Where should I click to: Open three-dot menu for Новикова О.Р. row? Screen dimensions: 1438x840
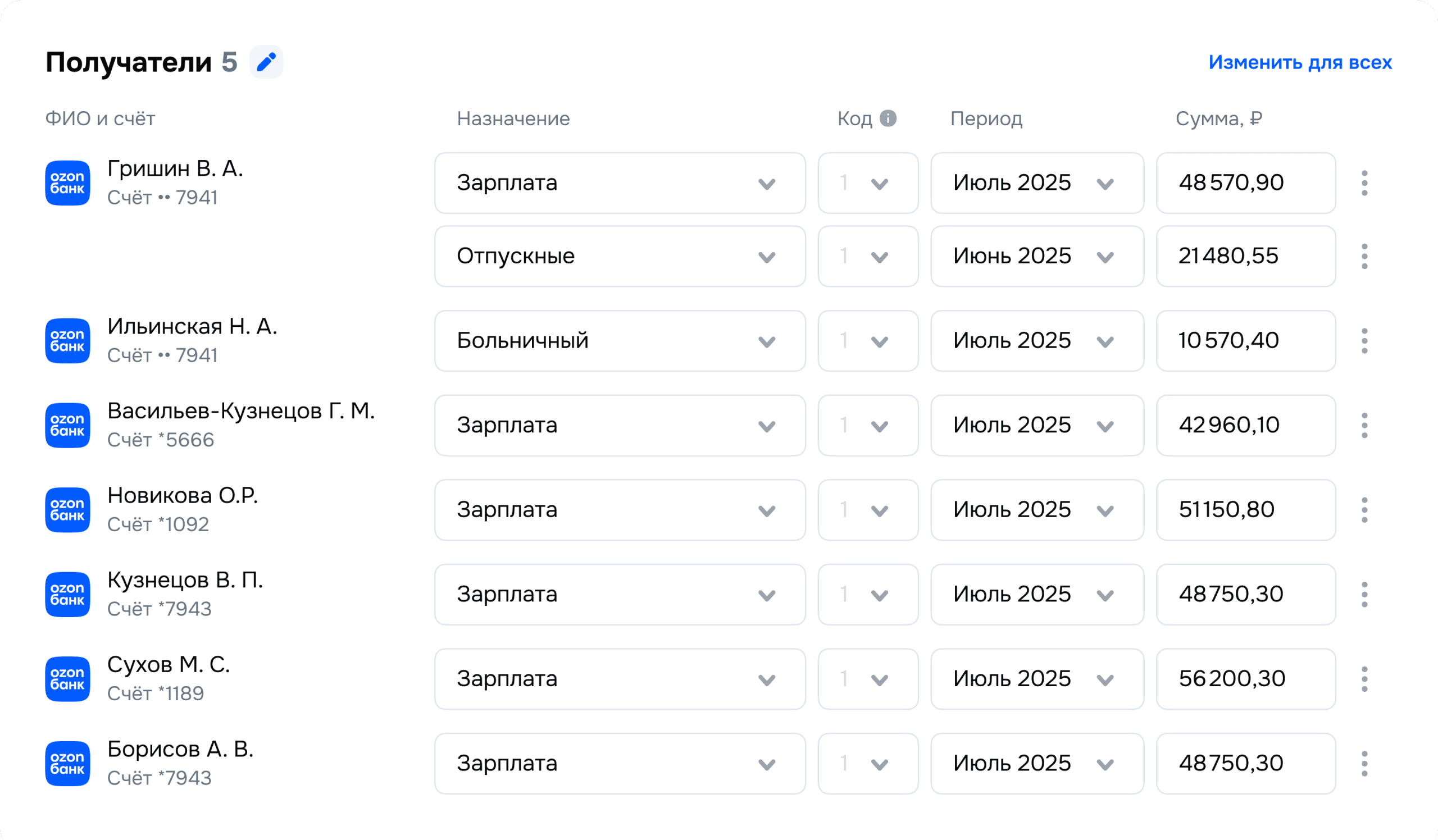(1364, 510)
